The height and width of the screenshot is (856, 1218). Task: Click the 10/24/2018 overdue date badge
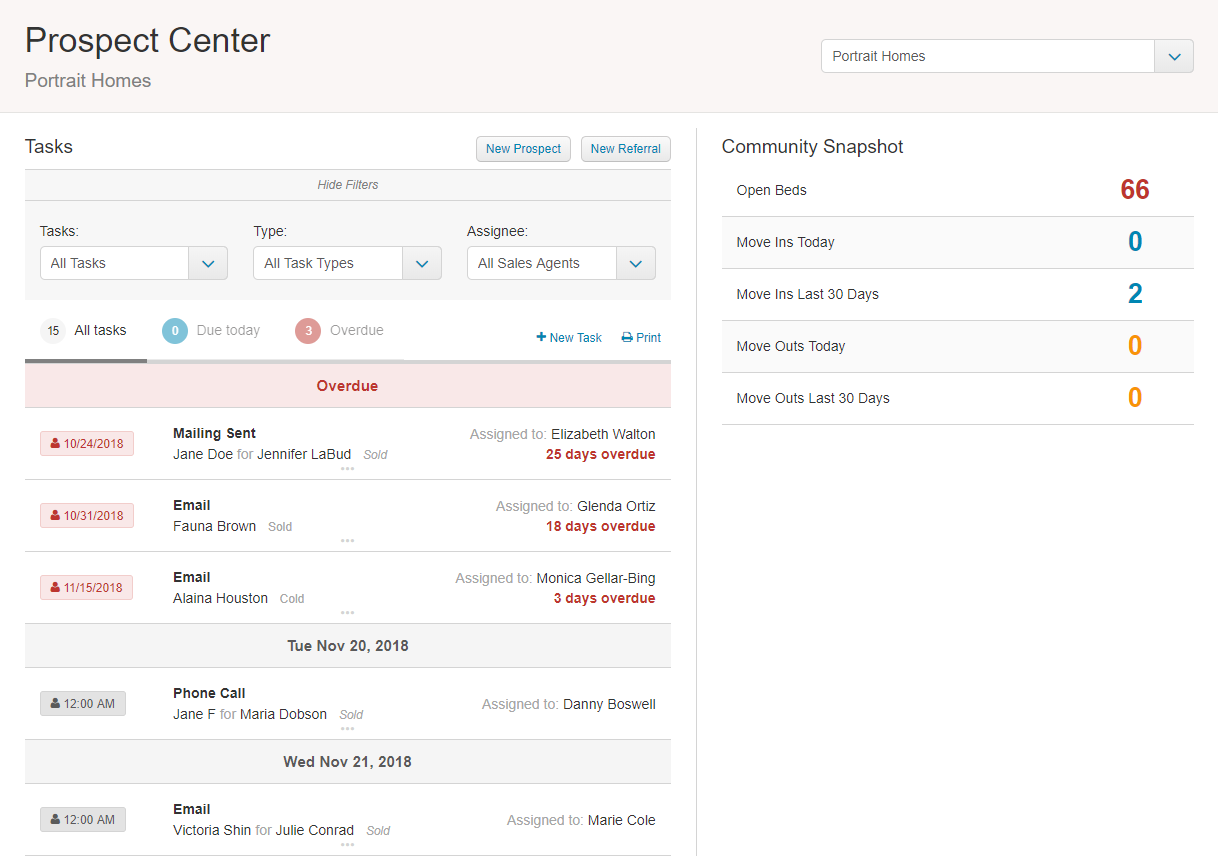point(87,444)
